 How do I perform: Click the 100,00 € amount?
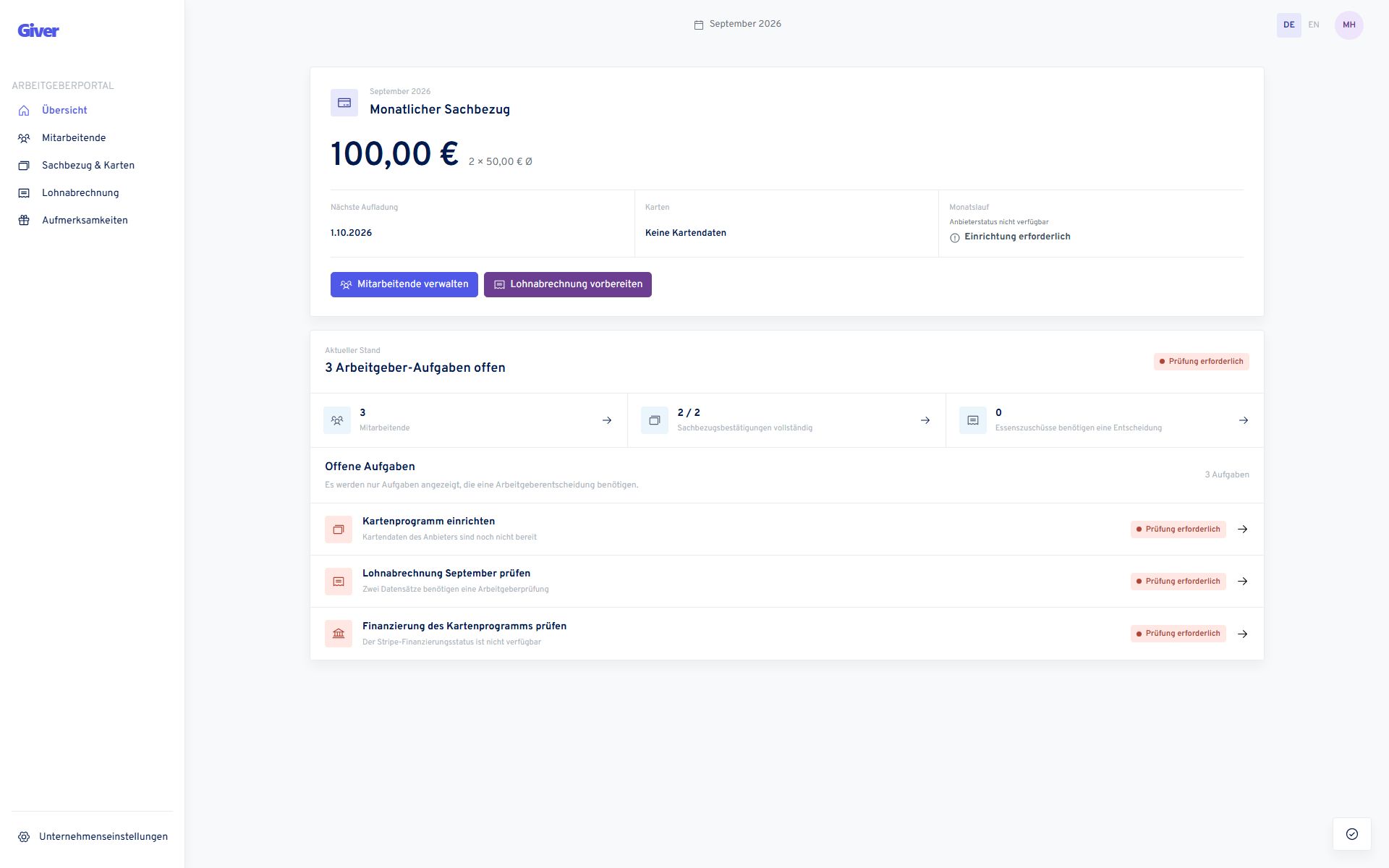pyautogui.click(x=394, y=154)
